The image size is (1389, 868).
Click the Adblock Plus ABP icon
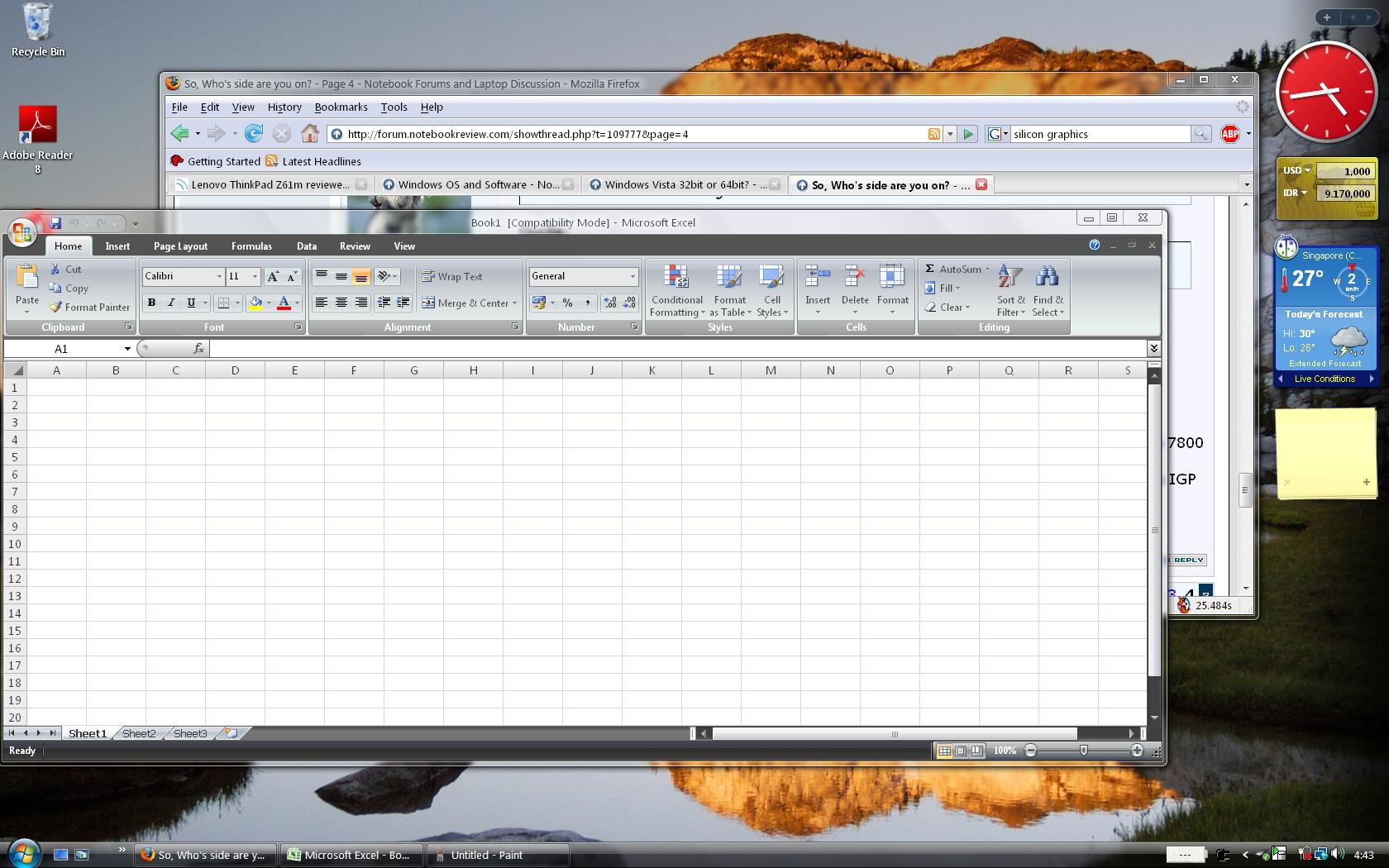[x=1230, y=134]
